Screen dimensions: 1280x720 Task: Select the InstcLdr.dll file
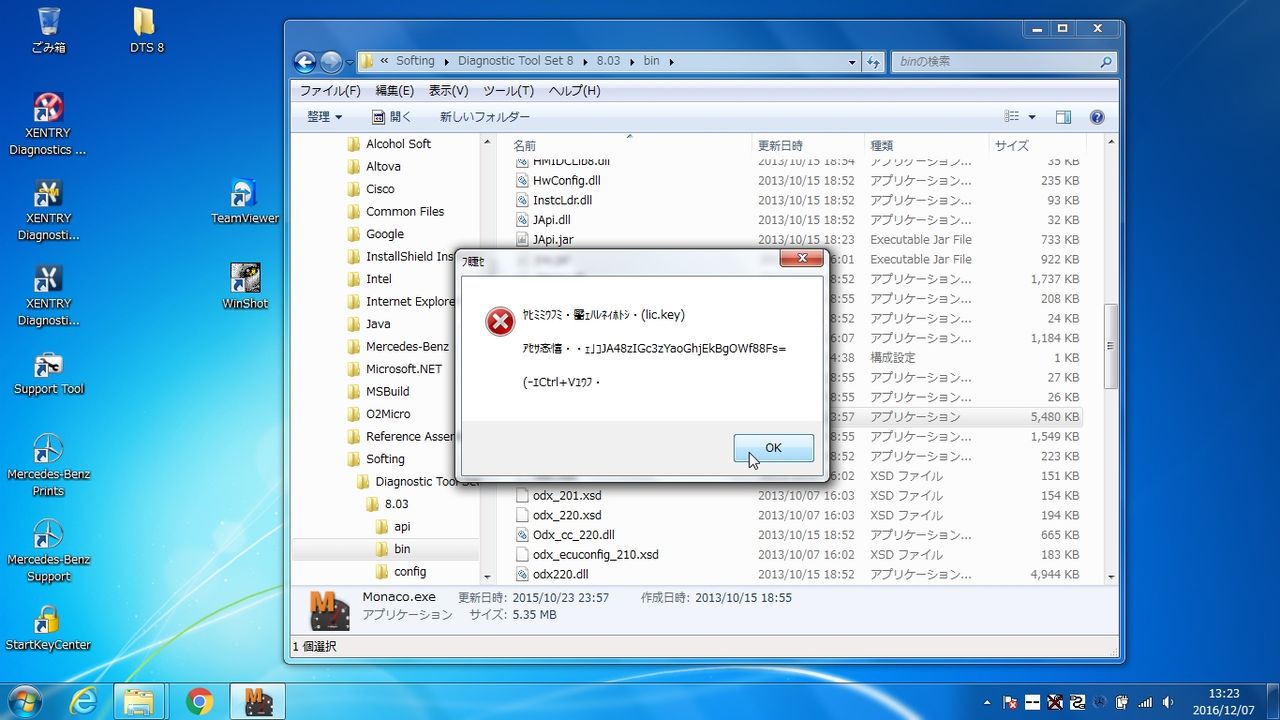563,200
